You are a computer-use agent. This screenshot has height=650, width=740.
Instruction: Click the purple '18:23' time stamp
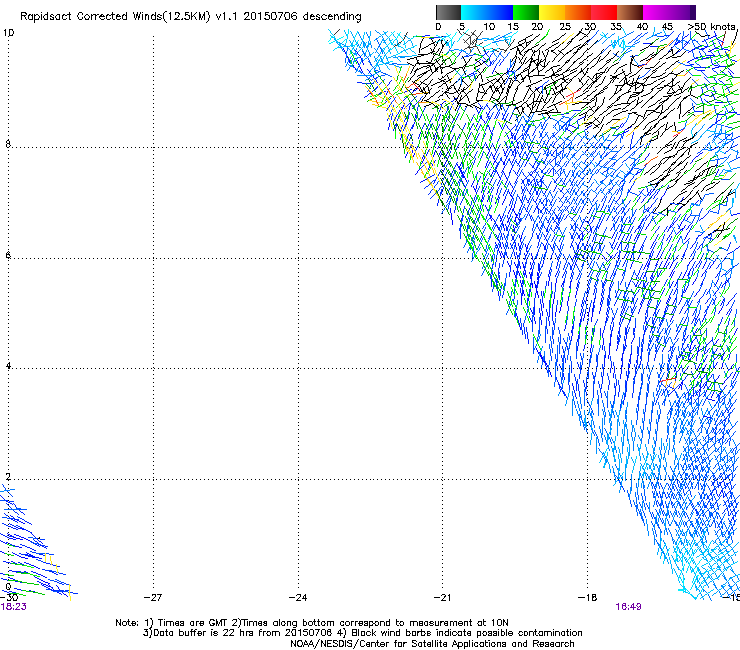(x=14, y=607)
